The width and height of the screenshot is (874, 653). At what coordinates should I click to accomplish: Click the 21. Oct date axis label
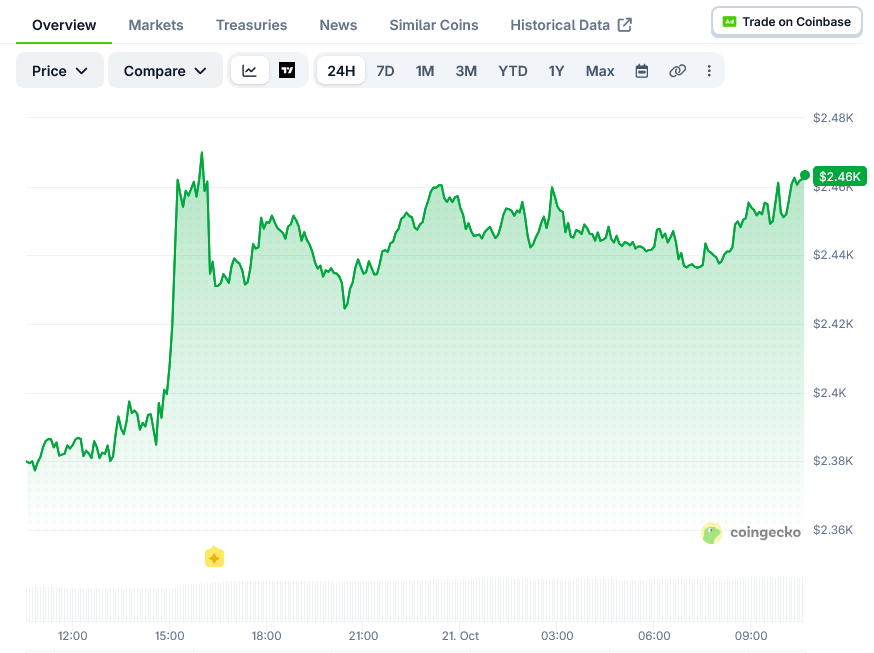460,636
